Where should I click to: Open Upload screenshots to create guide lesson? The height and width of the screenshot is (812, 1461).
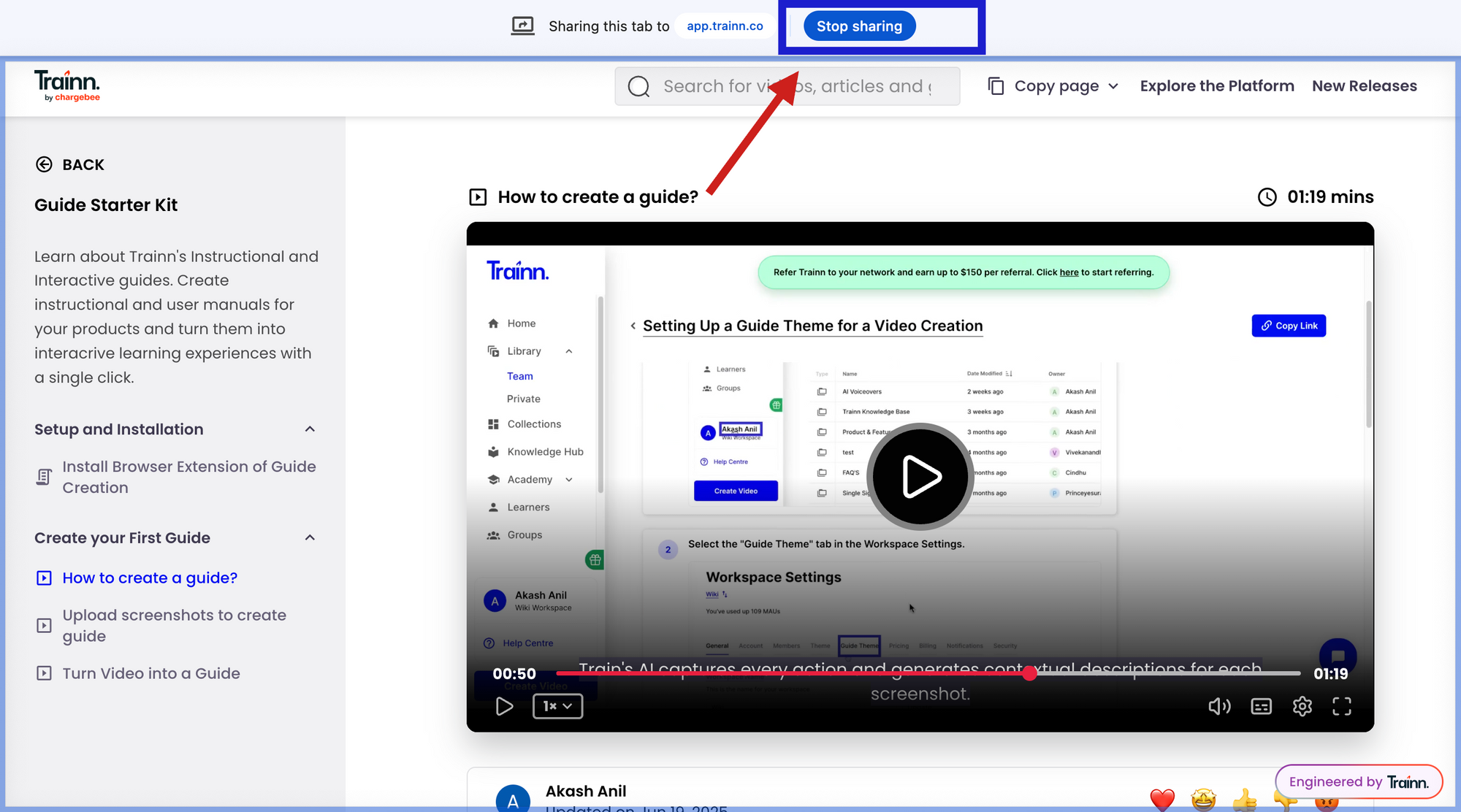175,626
